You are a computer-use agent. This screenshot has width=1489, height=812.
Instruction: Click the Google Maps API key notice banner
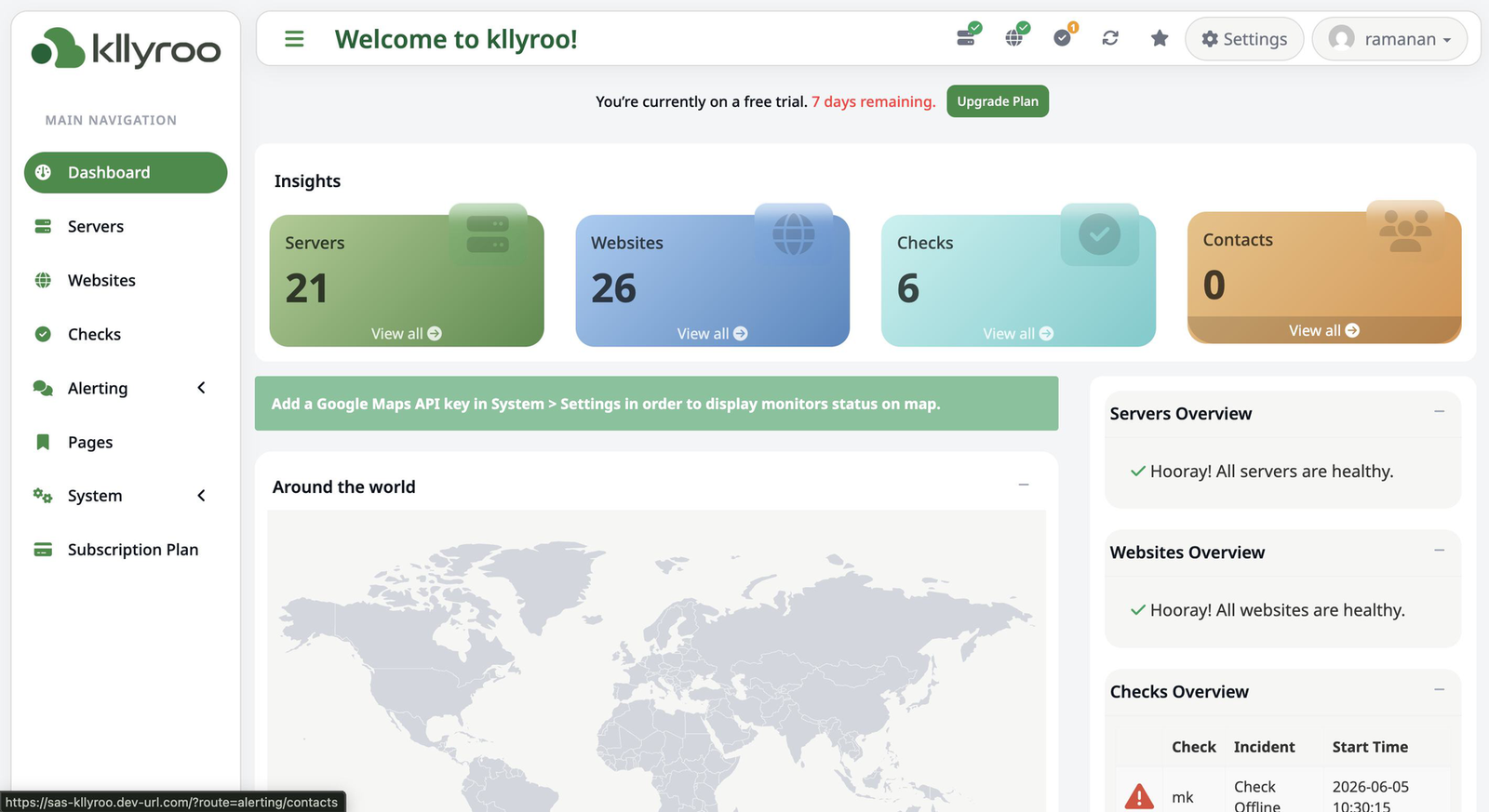coord(656,404)
